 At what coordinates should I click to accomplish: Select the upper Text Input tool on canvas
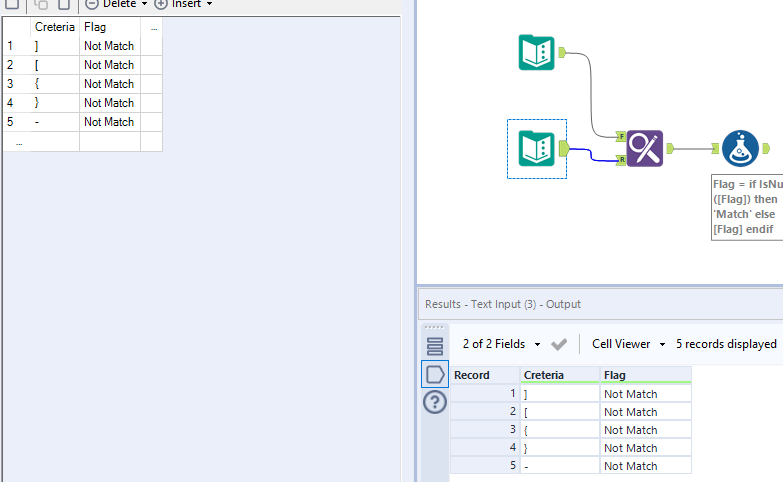point(536,52)
